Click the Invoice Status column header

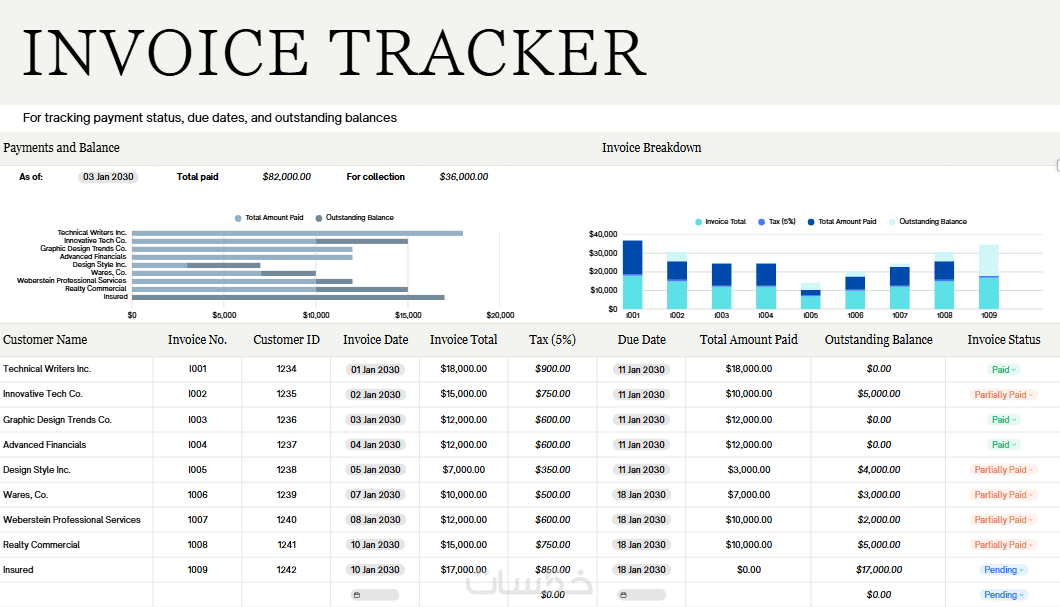1004,340
